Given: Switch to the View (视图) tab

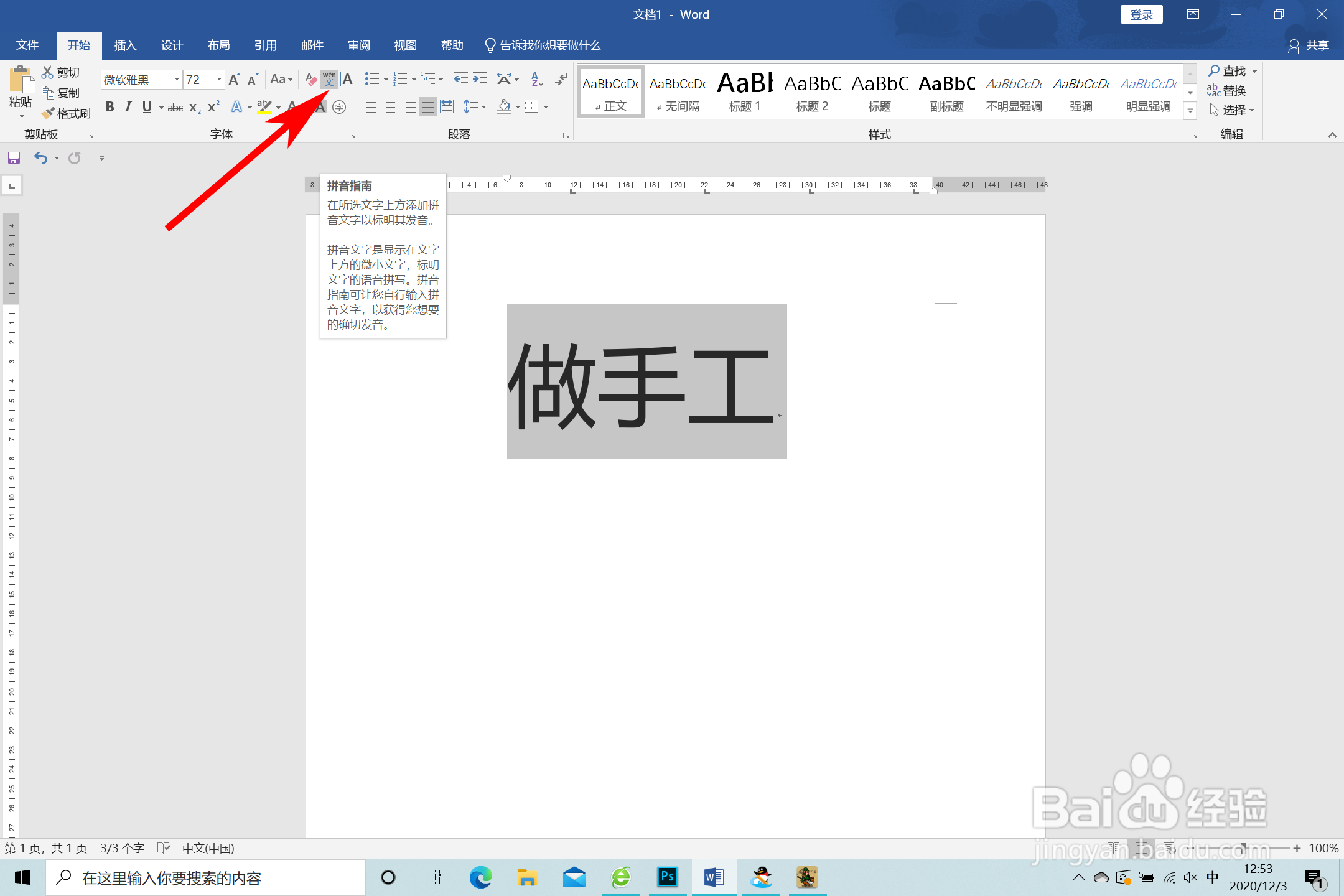Looking at the screenshot, I should [405, 45].
